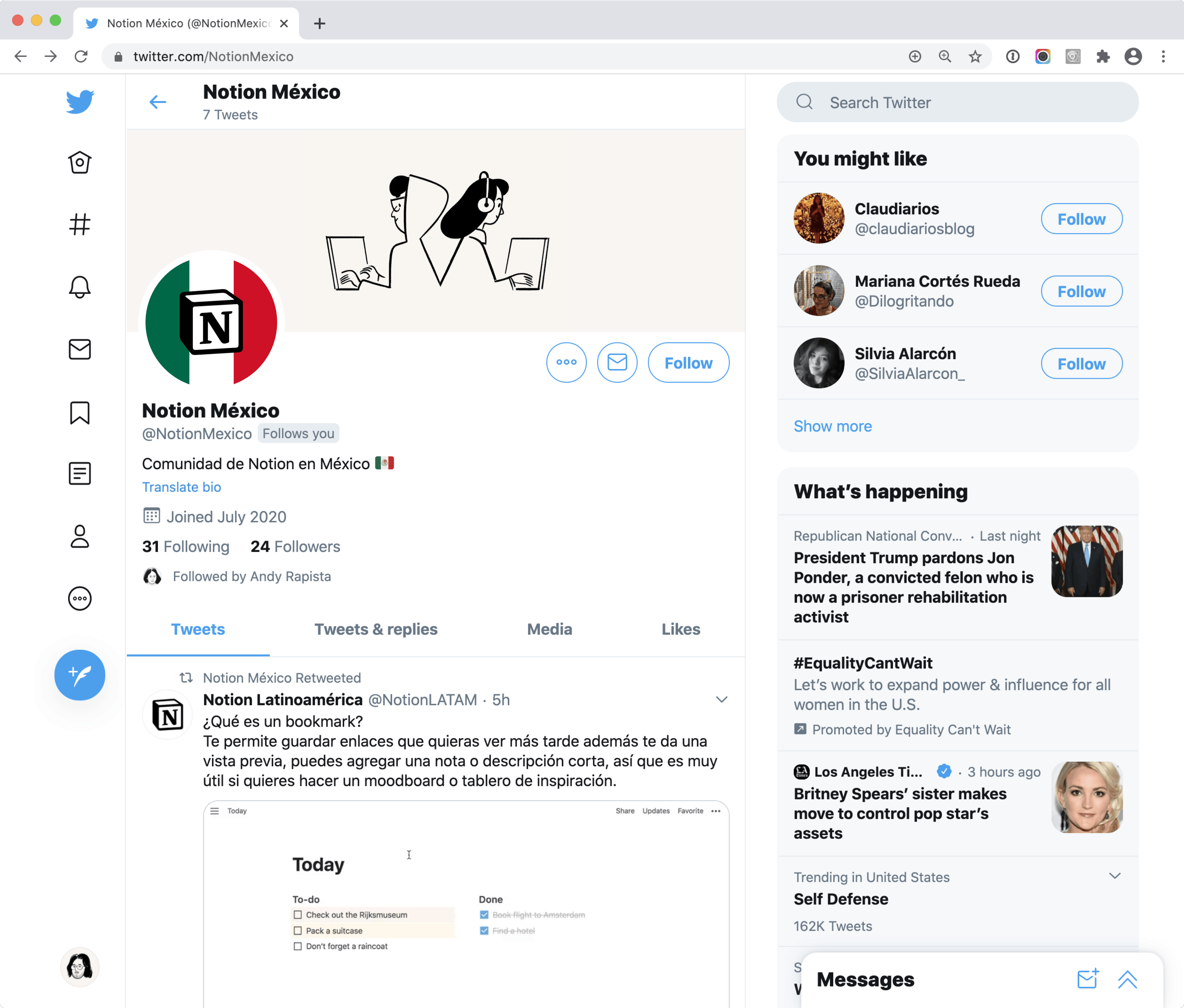Switch to the Media tab
The width and height of the screenshot is (1184, 1008).
pyautogui.click(x=549, y=629)
